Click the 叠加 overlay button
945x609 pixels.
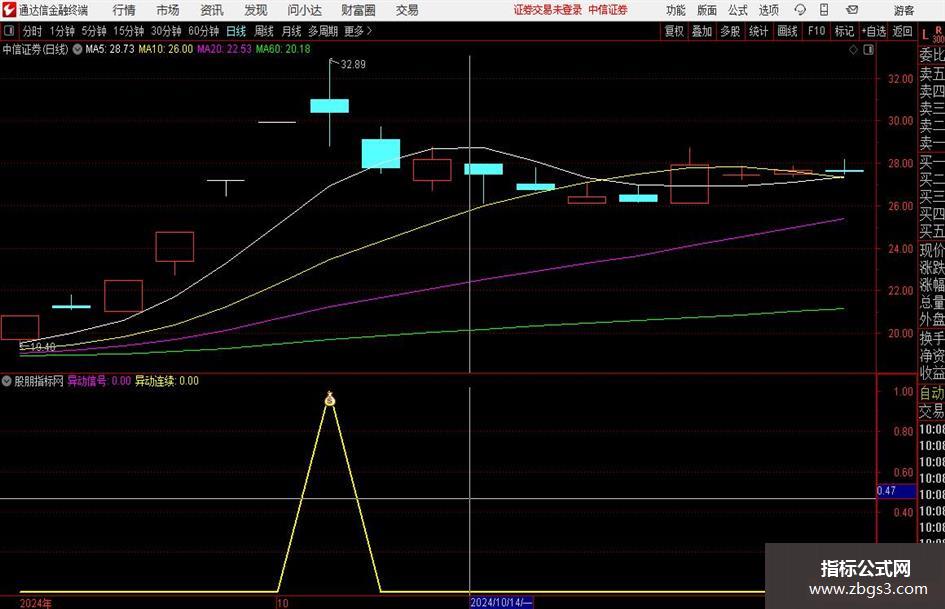tap(702, 31)
